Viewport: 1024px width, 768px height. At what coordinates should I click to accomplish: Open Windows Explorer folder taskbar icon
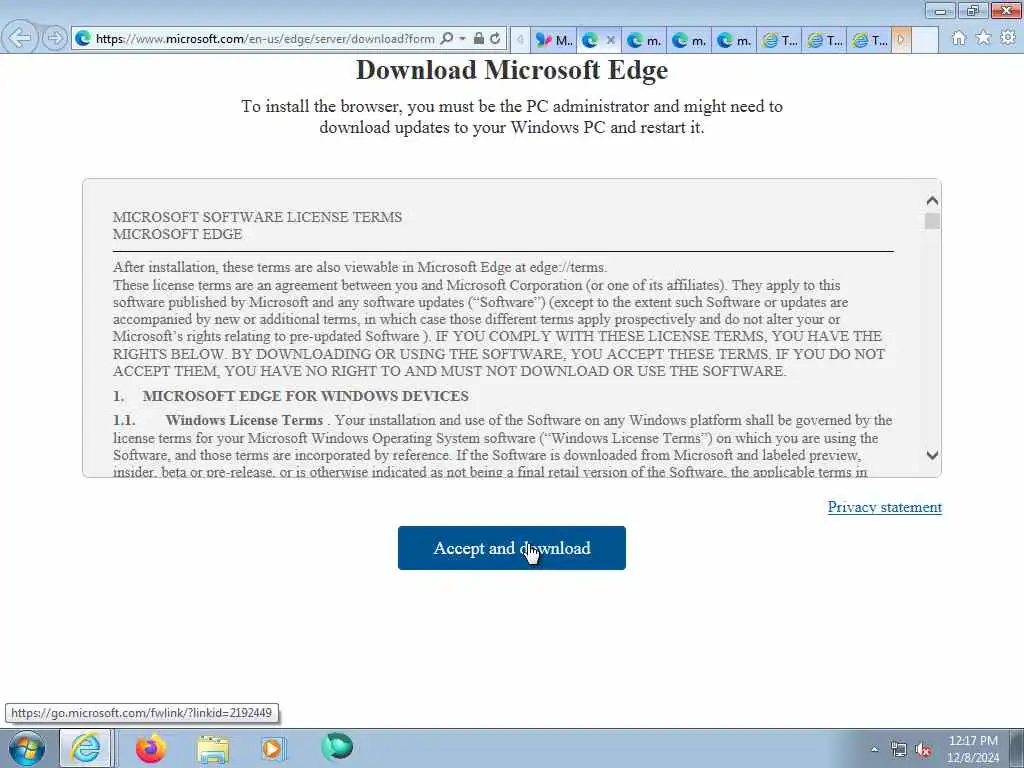[213, 748]
